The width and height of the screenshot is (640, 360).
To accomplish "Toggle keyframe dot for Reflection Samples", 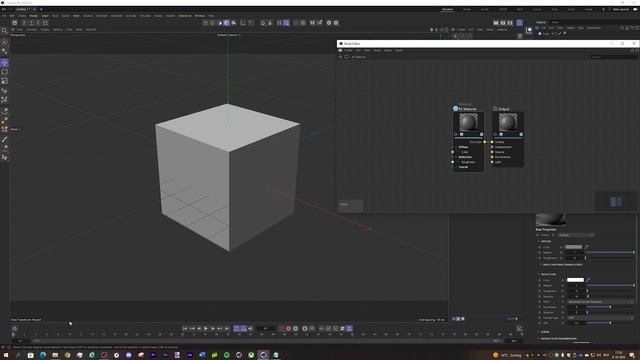I will [540, 296].
